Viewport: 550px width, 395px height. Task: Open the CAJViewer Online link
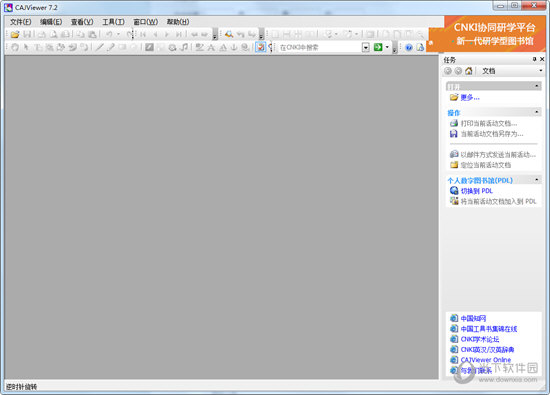tap(486, 360)
